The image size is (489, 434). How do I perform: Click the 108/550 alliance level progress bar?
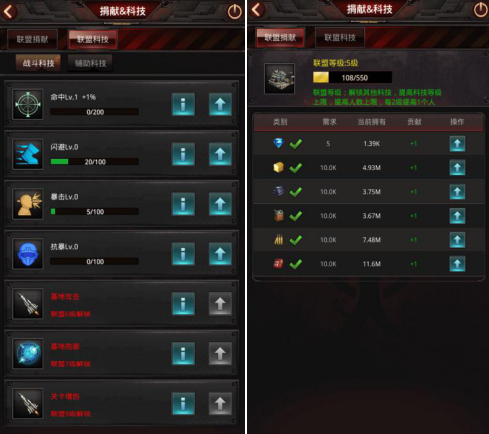pos(352,78)
